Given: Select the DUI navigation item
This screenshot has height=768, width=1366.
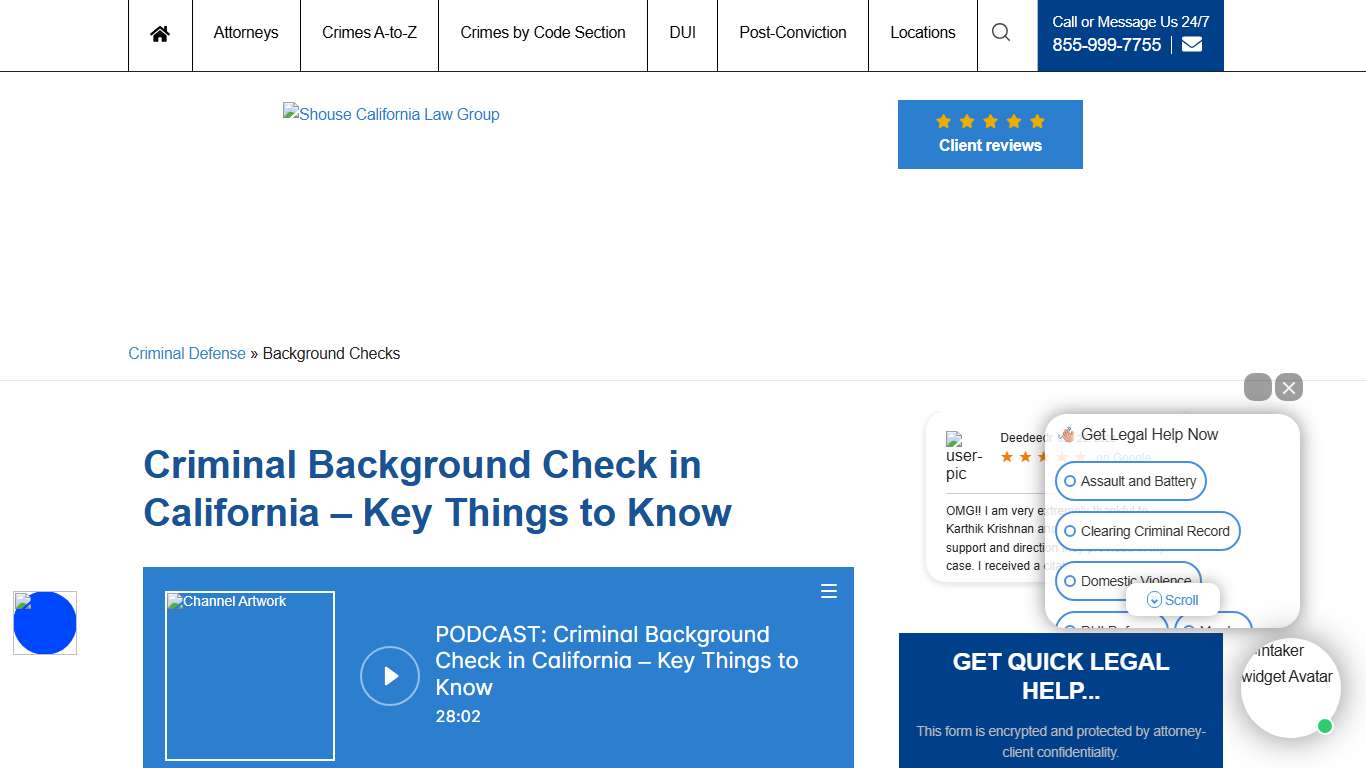Looking at the screenshot, I should (682, 32).
